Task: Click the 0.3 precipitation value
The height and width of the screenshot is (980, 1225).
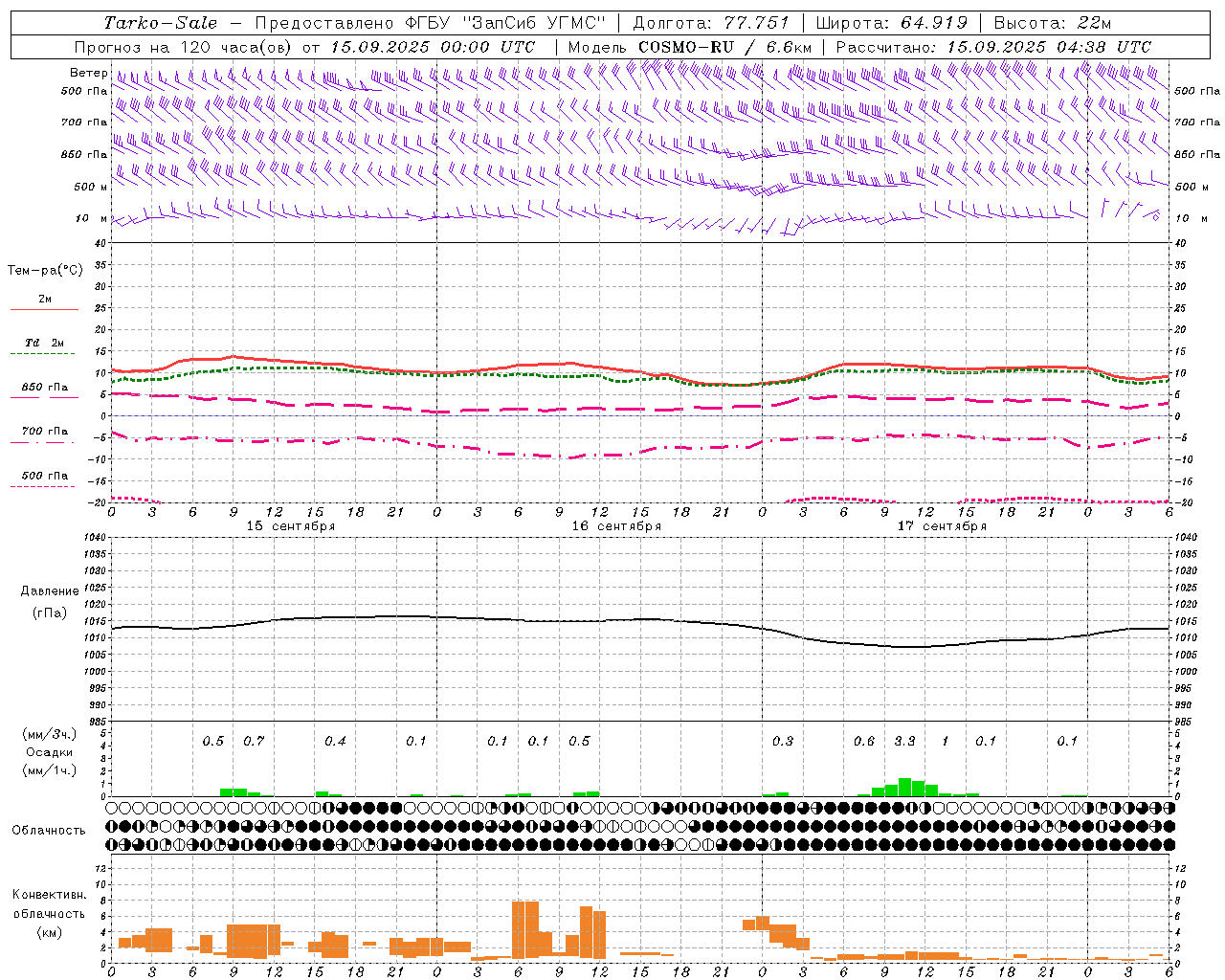Action: point(783,741)
